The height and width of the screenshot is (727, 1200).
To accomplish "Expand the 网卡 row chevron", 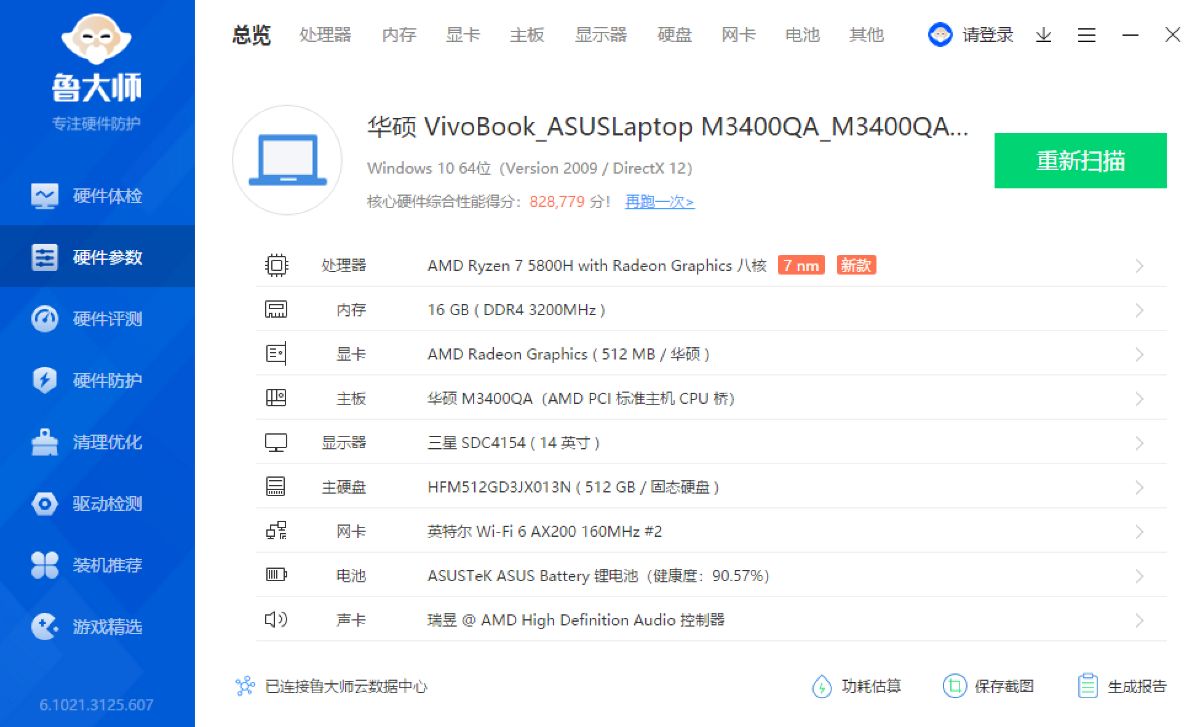I will [1139, 532].
